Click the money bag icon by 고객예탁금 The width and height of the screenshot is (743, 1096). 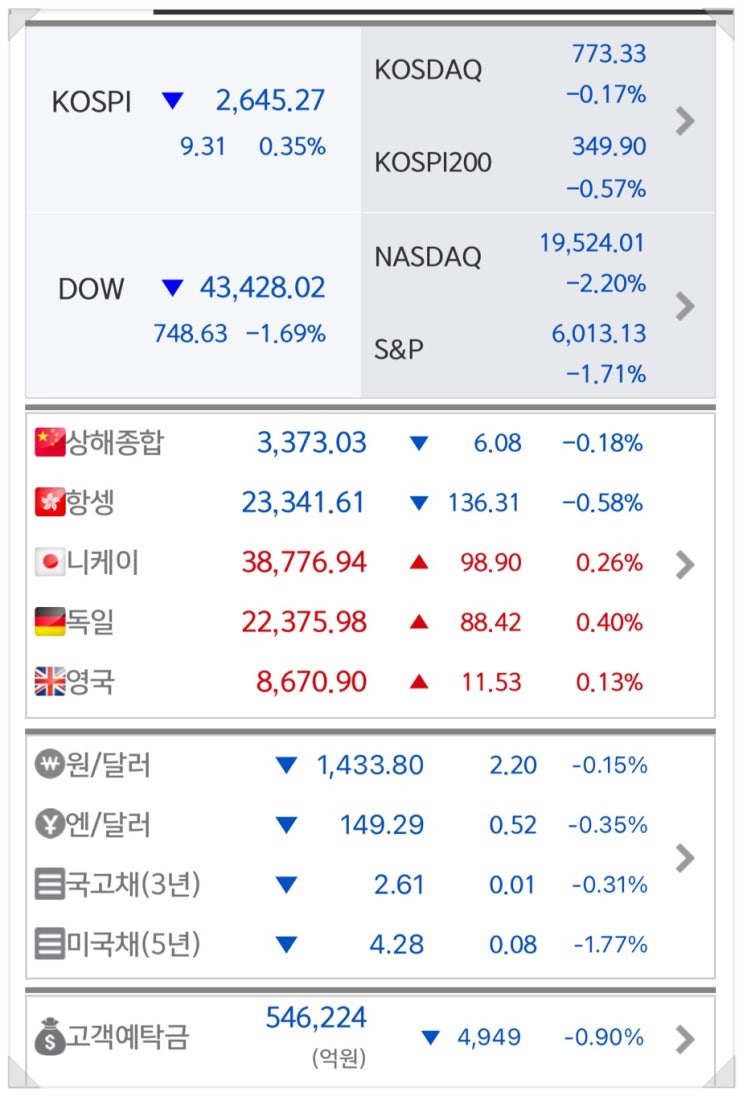(49, 1038)
